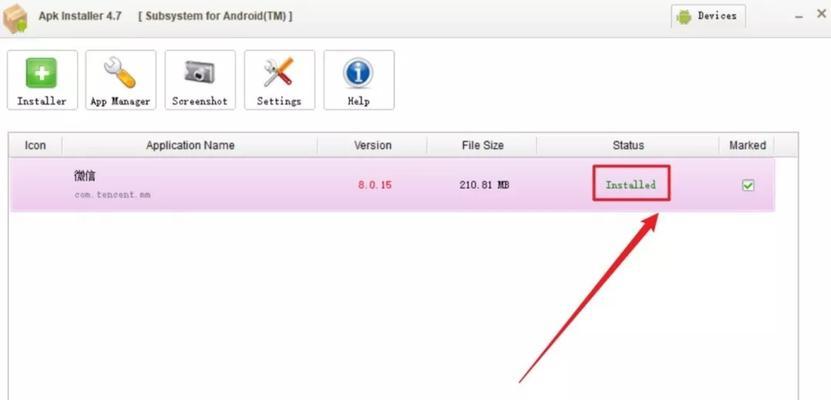Click the Installed status text
Viewport: 831px width, 400px height.
pos(631,185)
